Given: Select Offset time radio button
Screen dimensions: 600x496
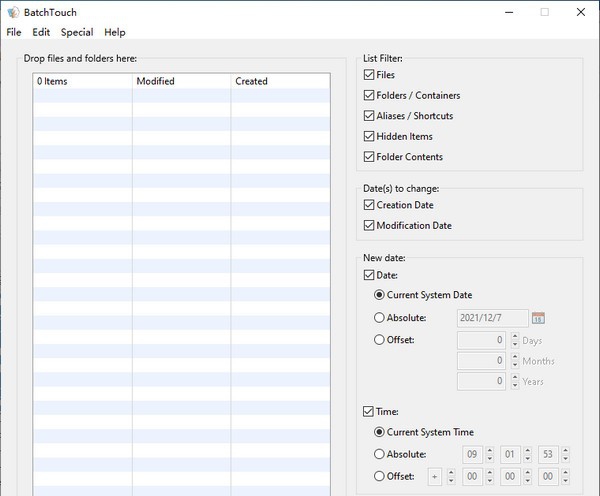Looking at the screenshot, I should click(379, 476).
